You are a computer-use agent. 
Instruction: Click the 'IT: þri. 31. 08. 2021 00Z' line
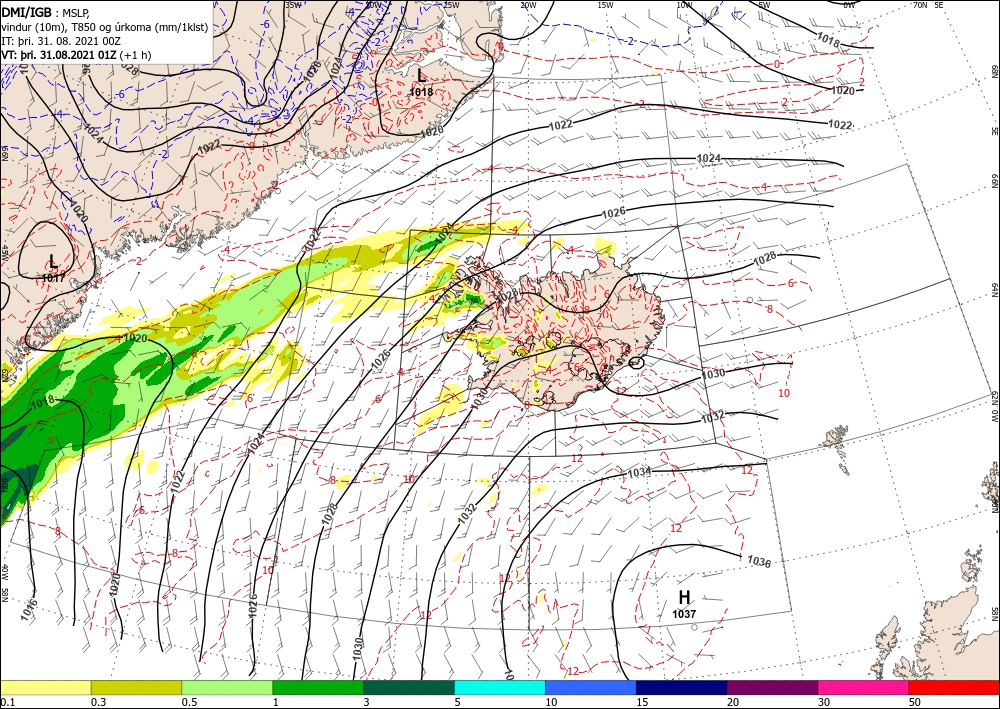click(61, 41)
